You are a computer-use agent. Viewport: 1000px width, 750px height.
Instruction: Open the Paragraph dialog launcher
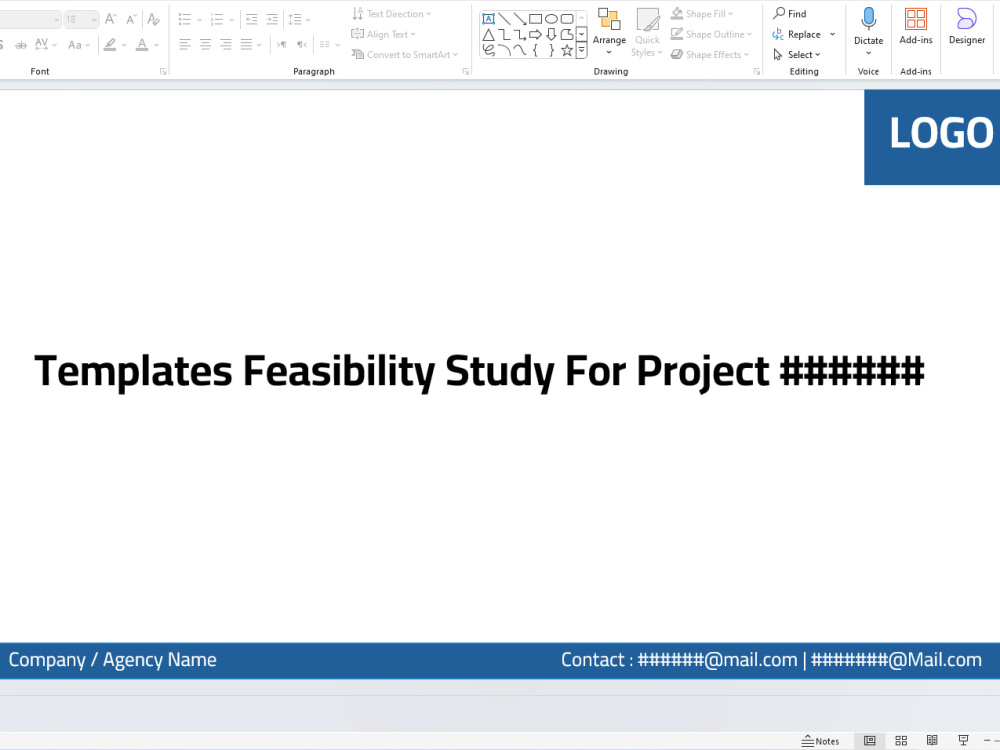[466, 71]
